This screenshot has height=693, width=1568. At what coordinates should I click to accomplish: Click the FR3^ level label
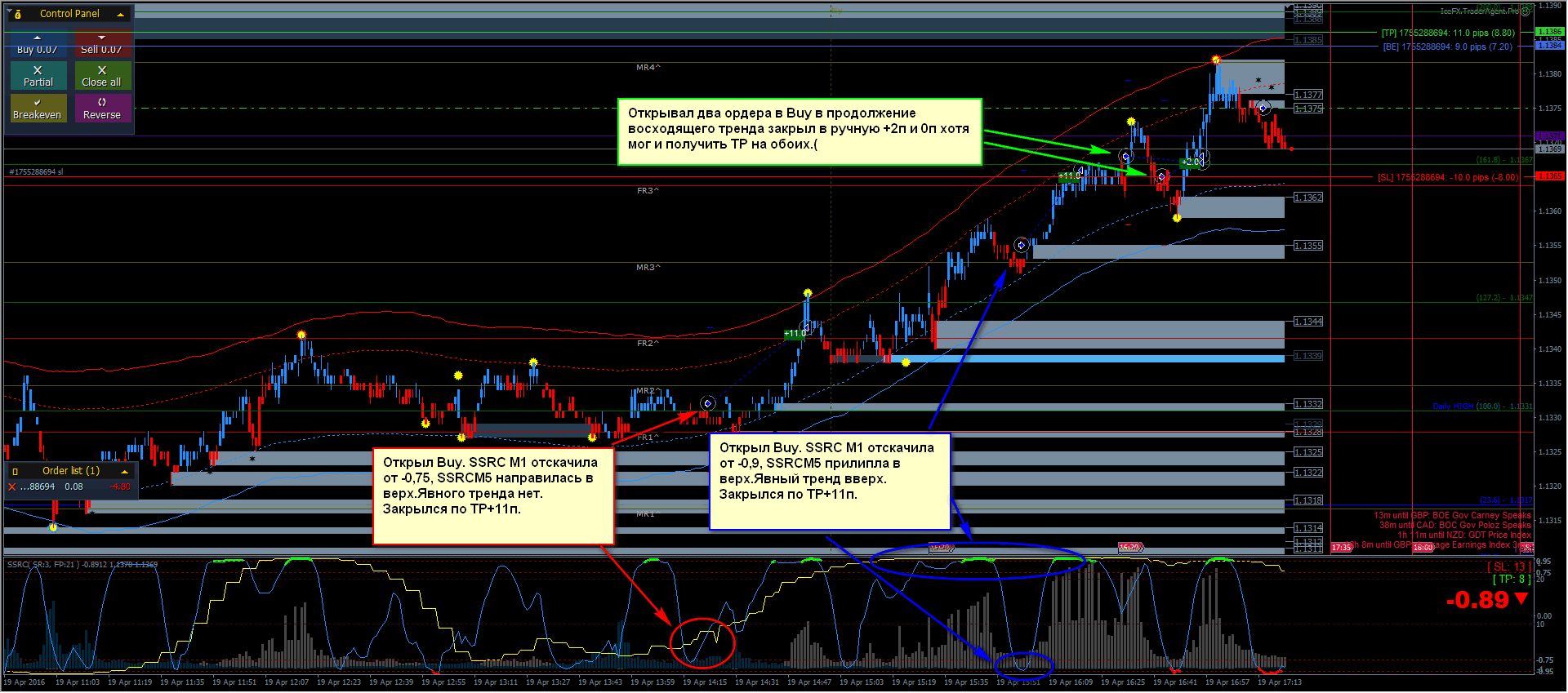648,191
